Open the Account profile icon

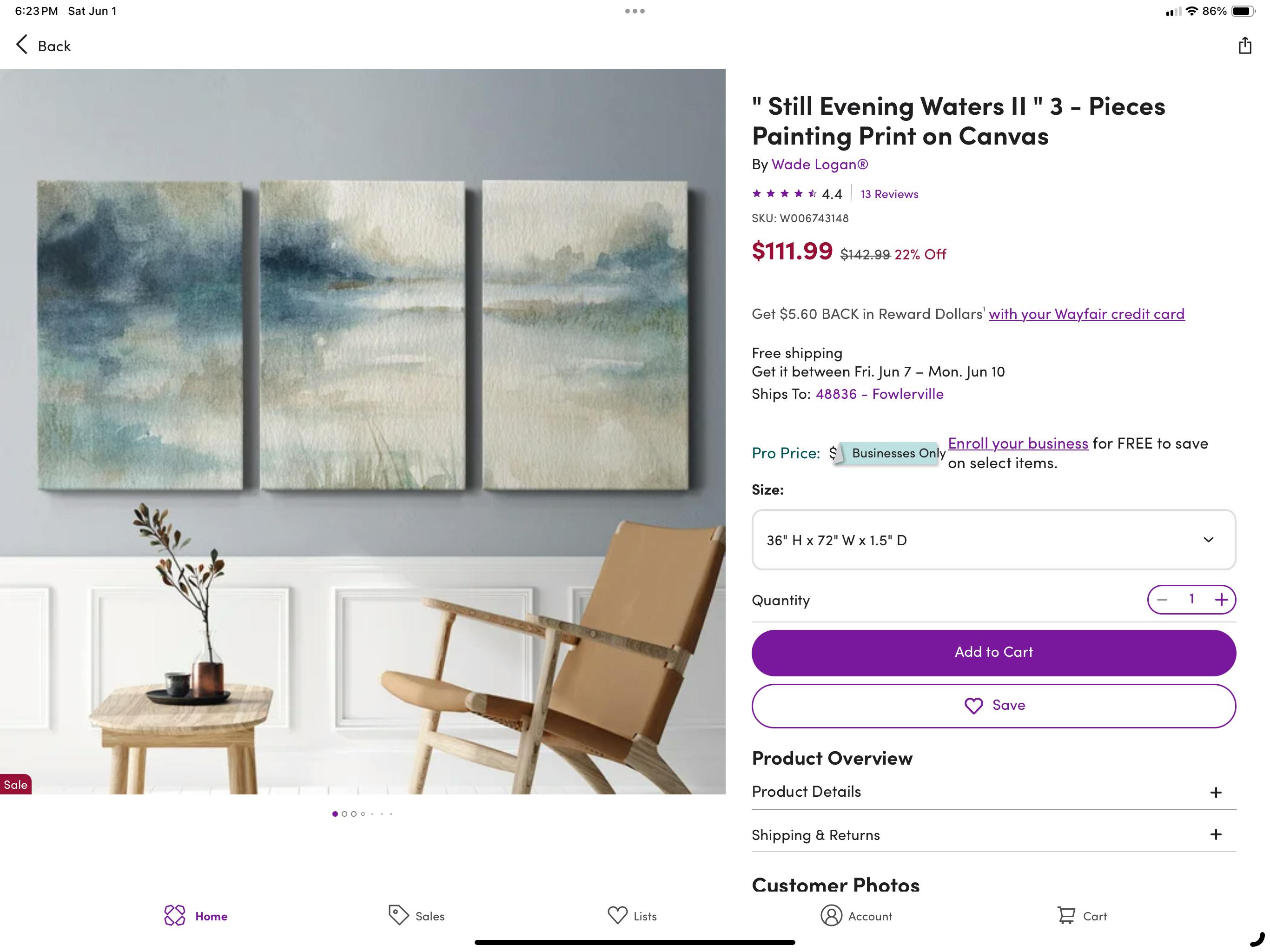tap(831, 915)
